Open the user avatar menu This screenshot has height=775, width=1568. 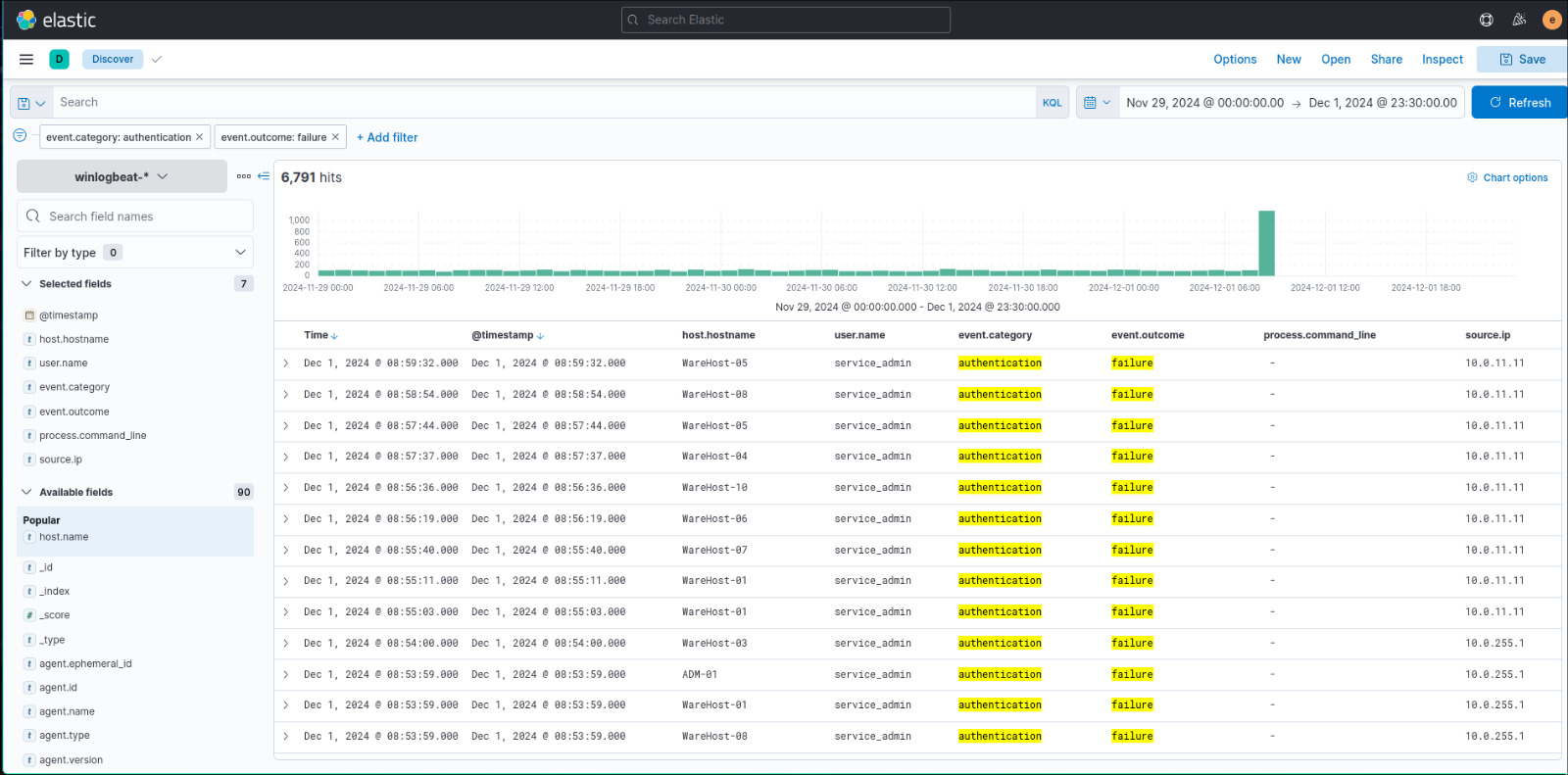coord(1551,20)
